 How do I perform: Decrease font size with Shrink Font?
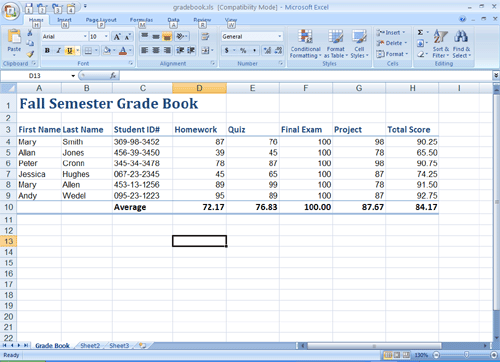pos(128,36)
